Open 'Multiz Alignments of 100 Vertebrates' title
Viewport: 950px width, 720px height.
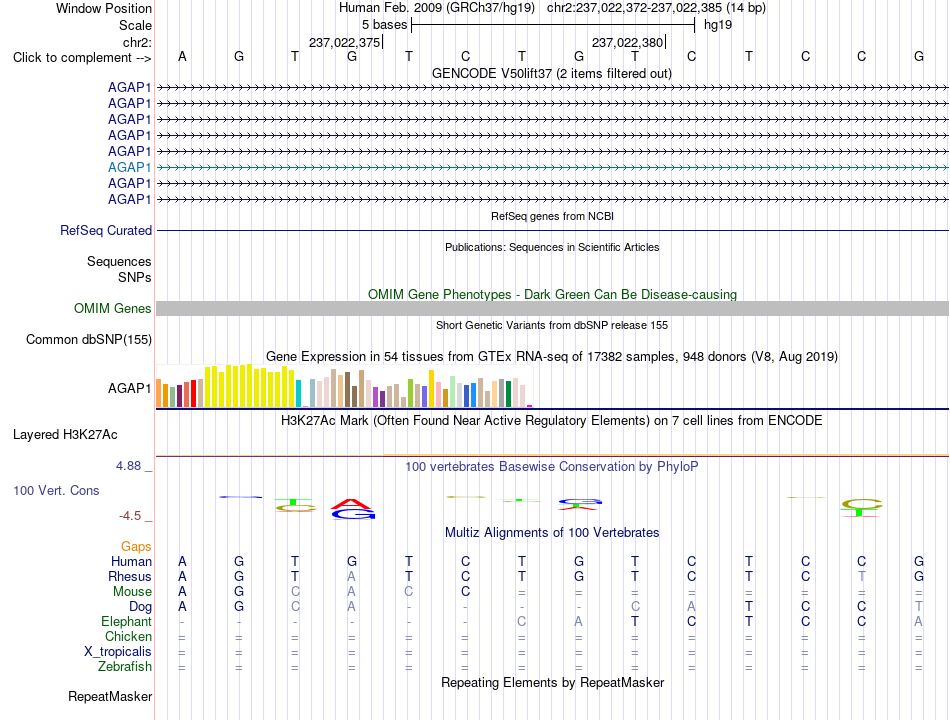tap(552, 533)
